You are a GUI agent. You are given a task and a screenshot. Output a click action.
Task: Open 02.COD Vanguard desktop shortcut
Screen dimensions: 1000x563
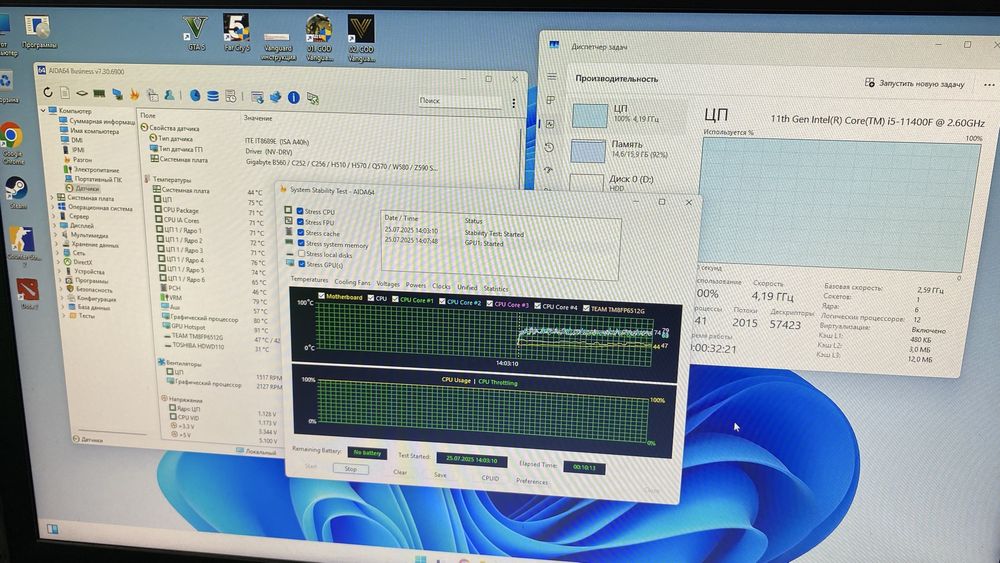click(x=361, y=38)
